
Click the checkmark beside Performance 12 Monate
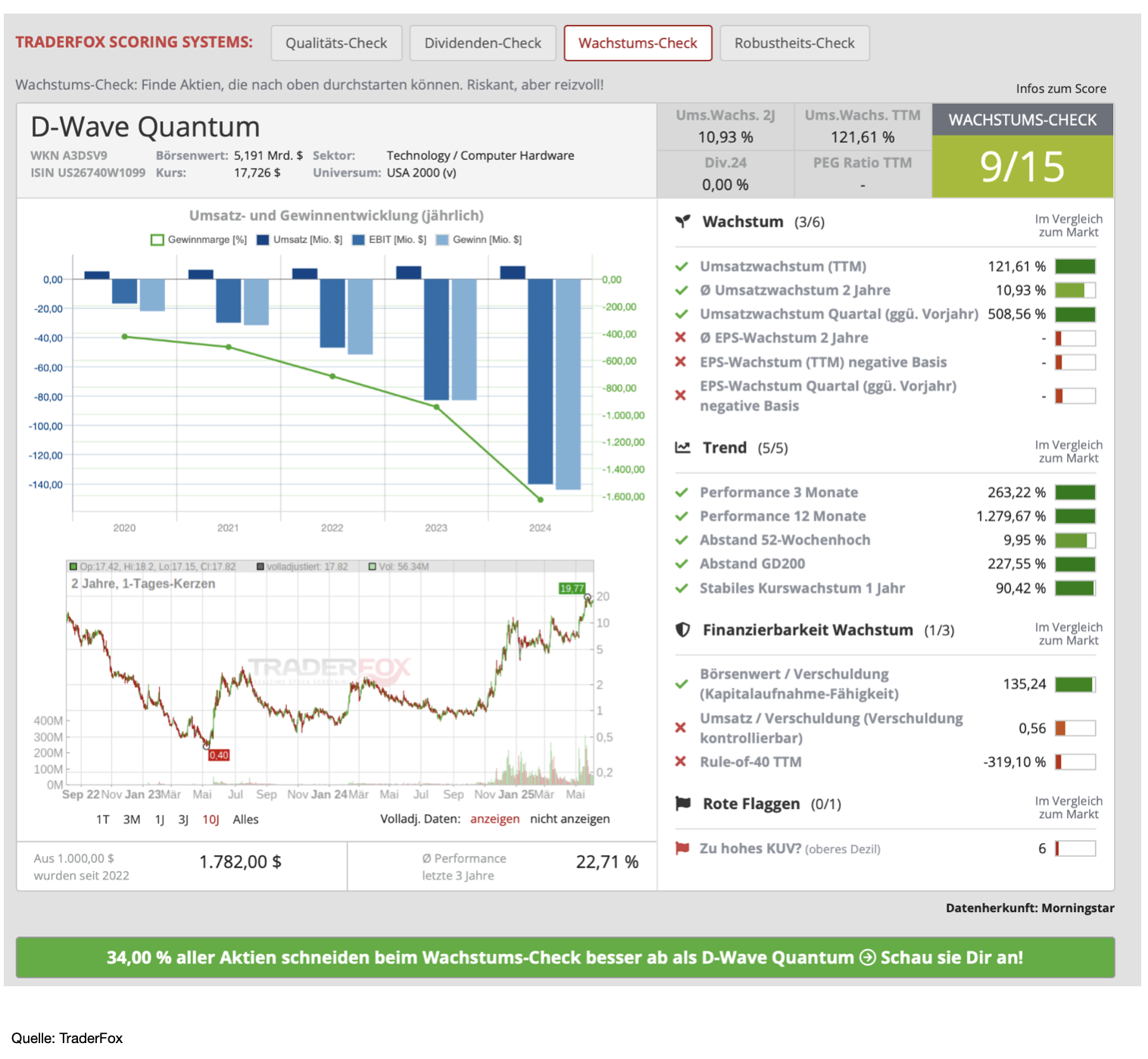682,516
